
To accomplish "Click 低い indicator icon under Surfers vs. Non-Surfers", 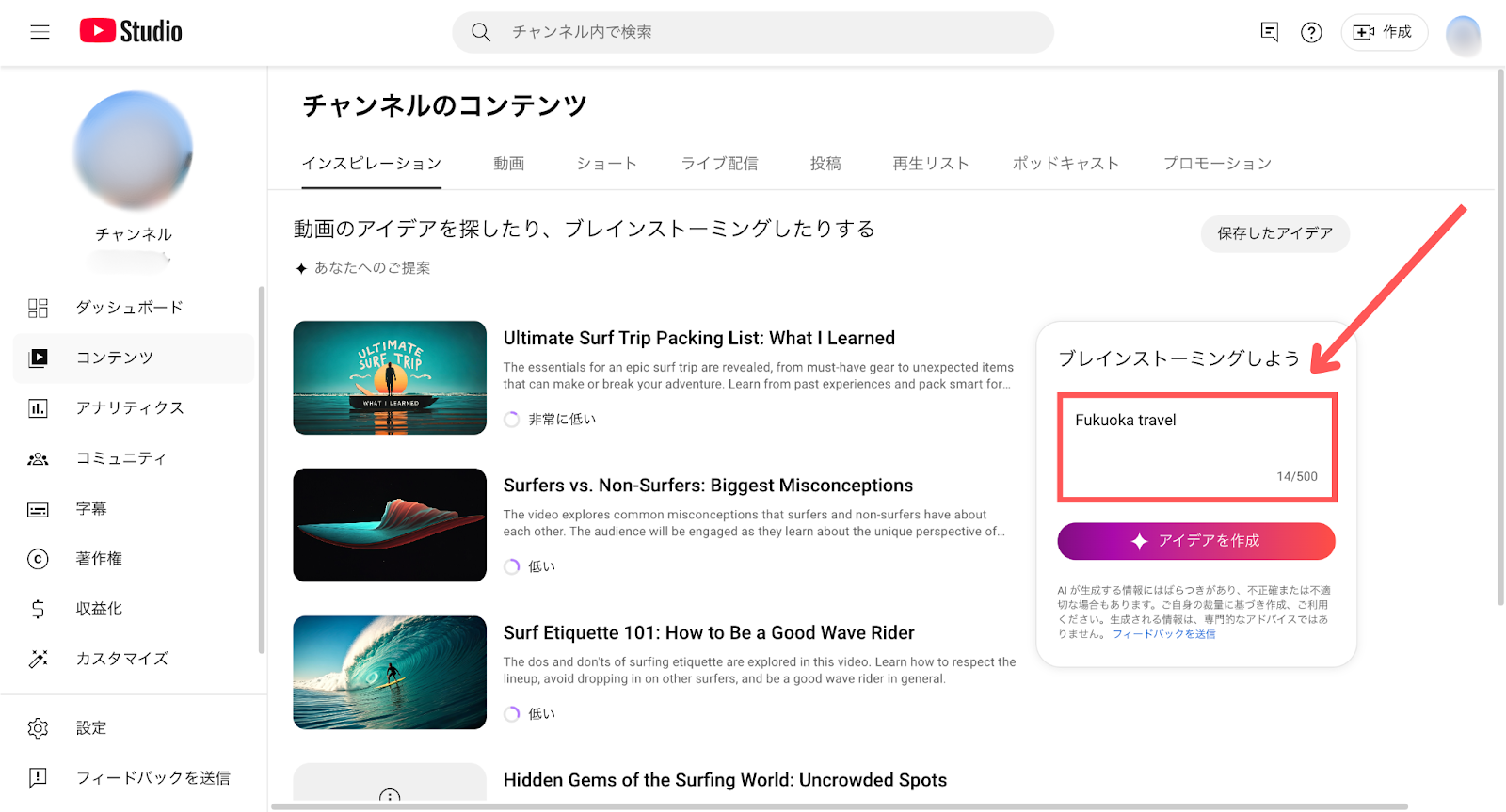I will (x=512, y=566).
